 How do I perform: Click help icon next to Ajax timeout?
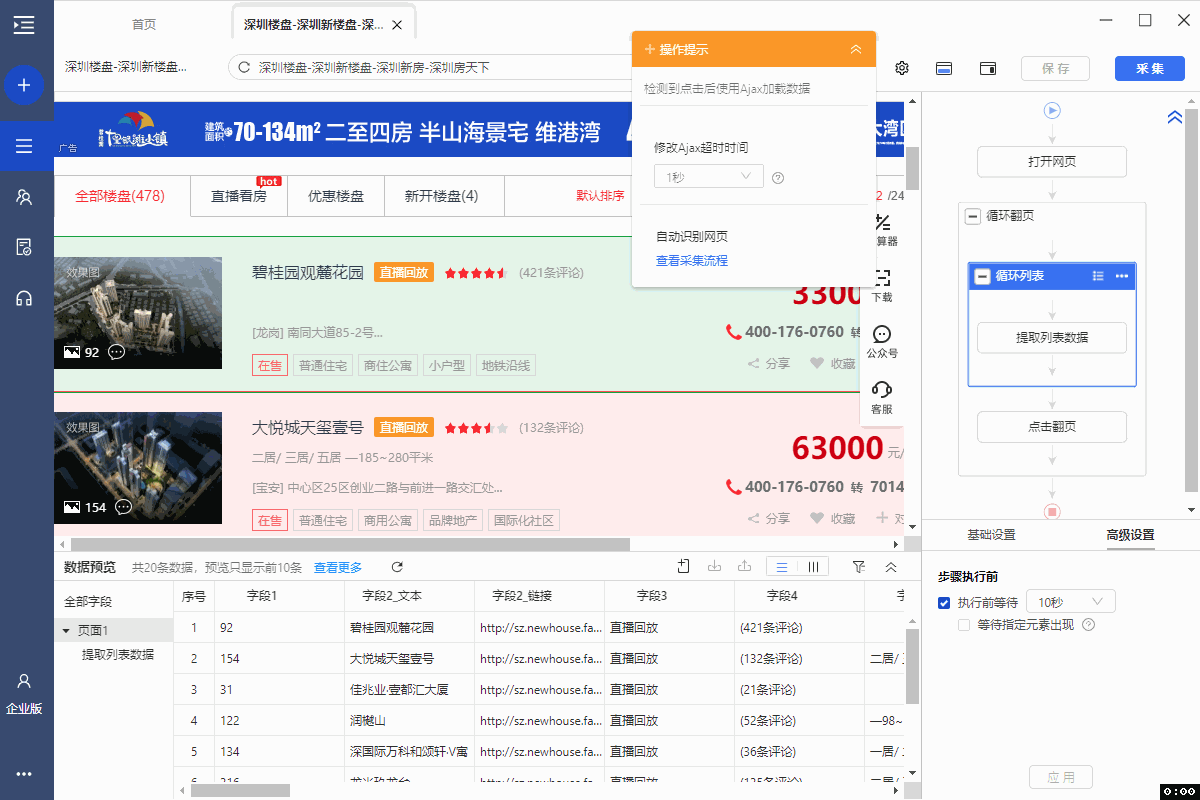point(778,178)
